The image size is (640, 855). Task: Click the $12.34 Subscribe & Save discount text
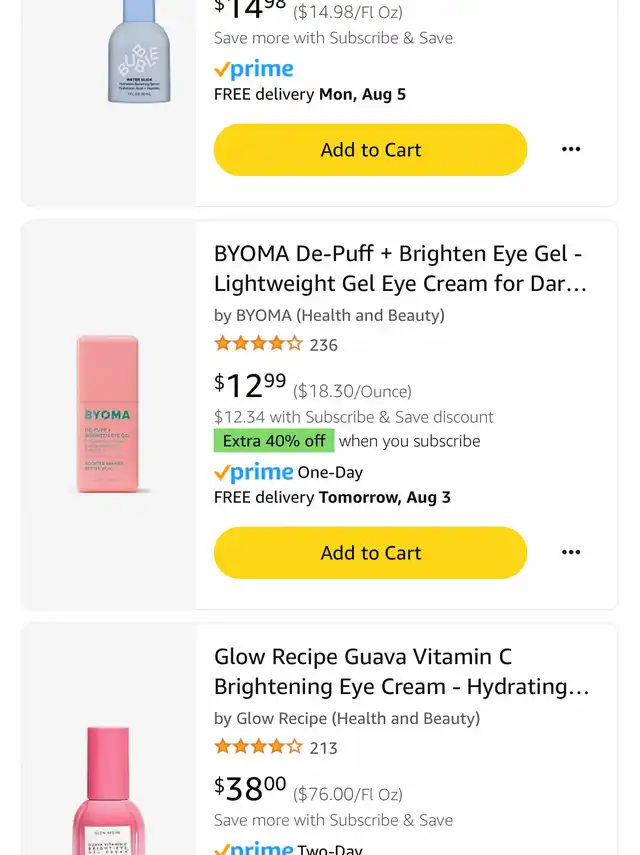[x=354, y=417]
